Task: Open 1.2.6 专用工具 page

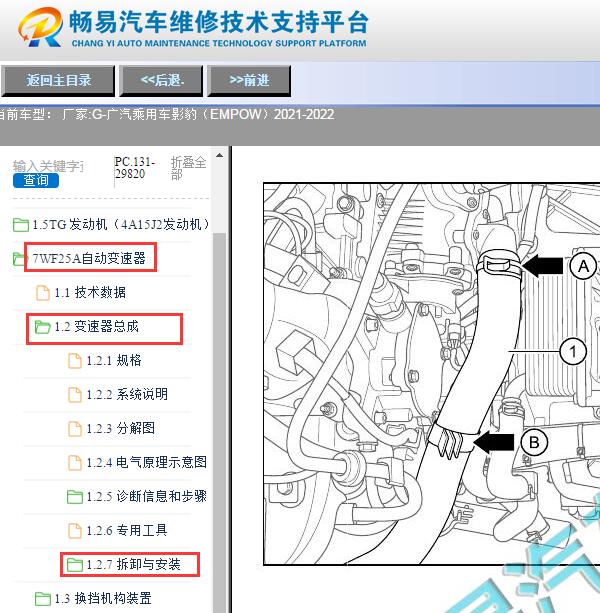Action: point(127,531)
